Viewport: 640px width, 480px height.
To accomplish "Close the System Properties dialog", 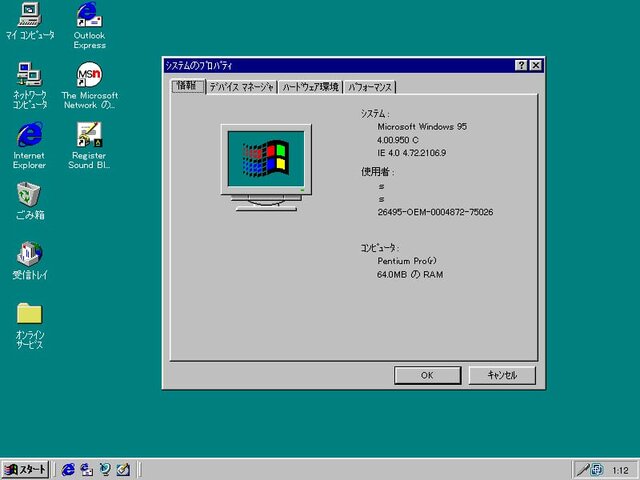I will coord(536,65).
